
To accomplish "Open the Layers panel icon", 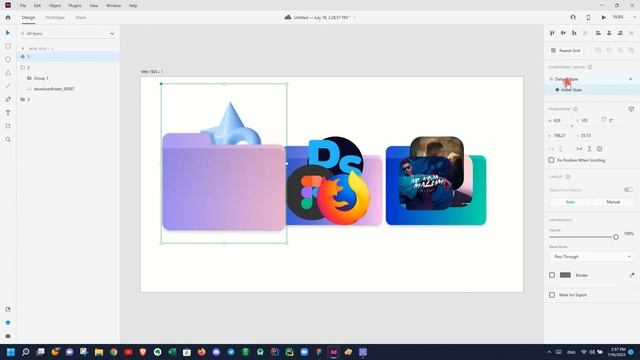I will tap(8, 323).
